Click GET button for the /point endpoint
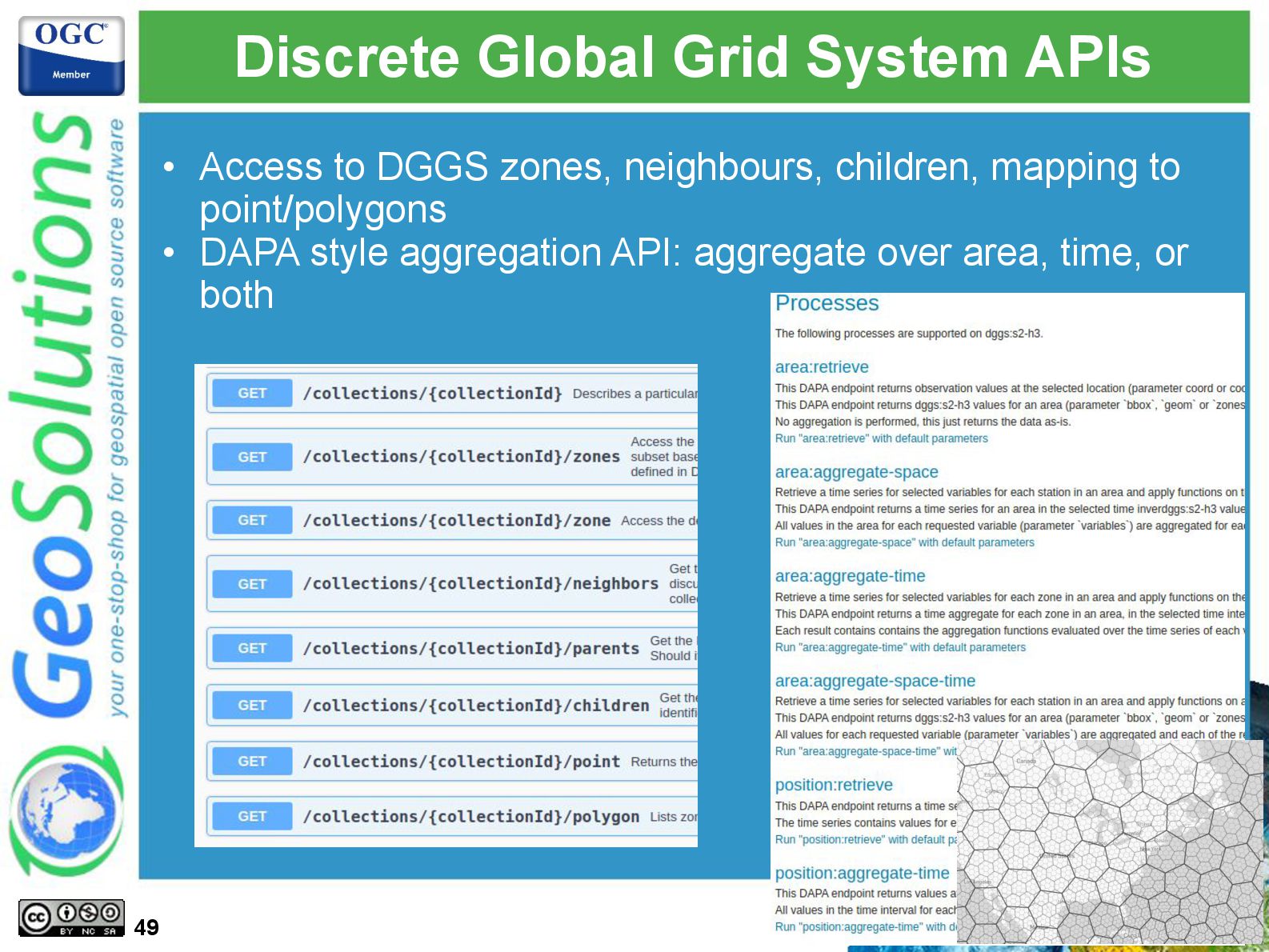Viewport: 1269px width, 952px height. pos(252,761)
